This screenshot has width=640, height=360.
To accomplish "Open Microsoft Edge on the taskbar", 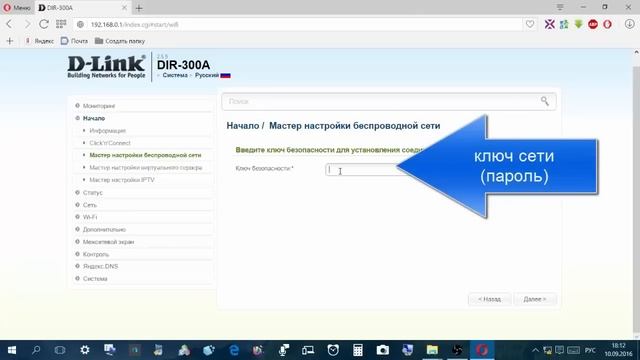I will (x=234, y=350).
